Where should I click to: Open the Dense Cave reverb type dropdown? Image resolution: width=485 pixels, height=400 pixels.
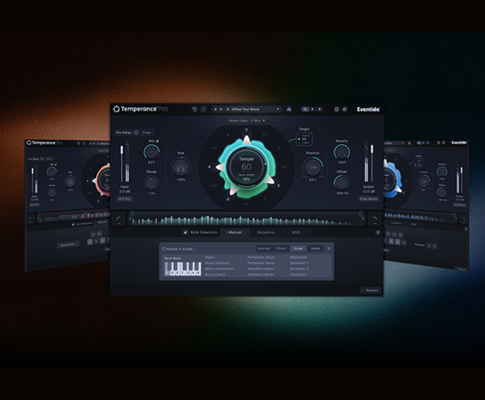[x=247, y=121]
